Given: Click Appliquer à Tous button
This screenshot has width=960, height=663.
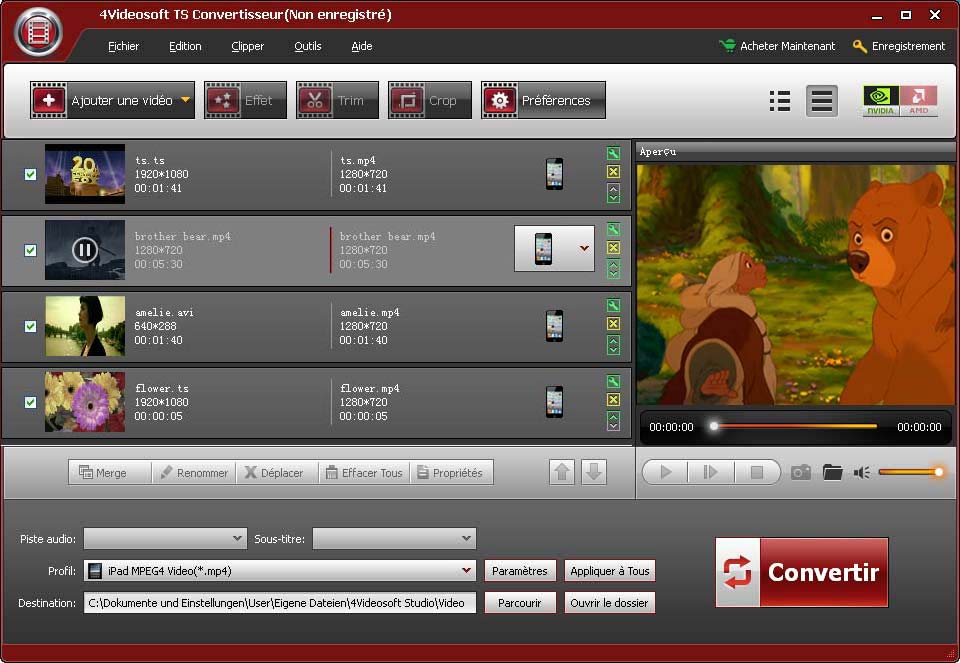Looking at the screenshot, I should pos(610,571).
